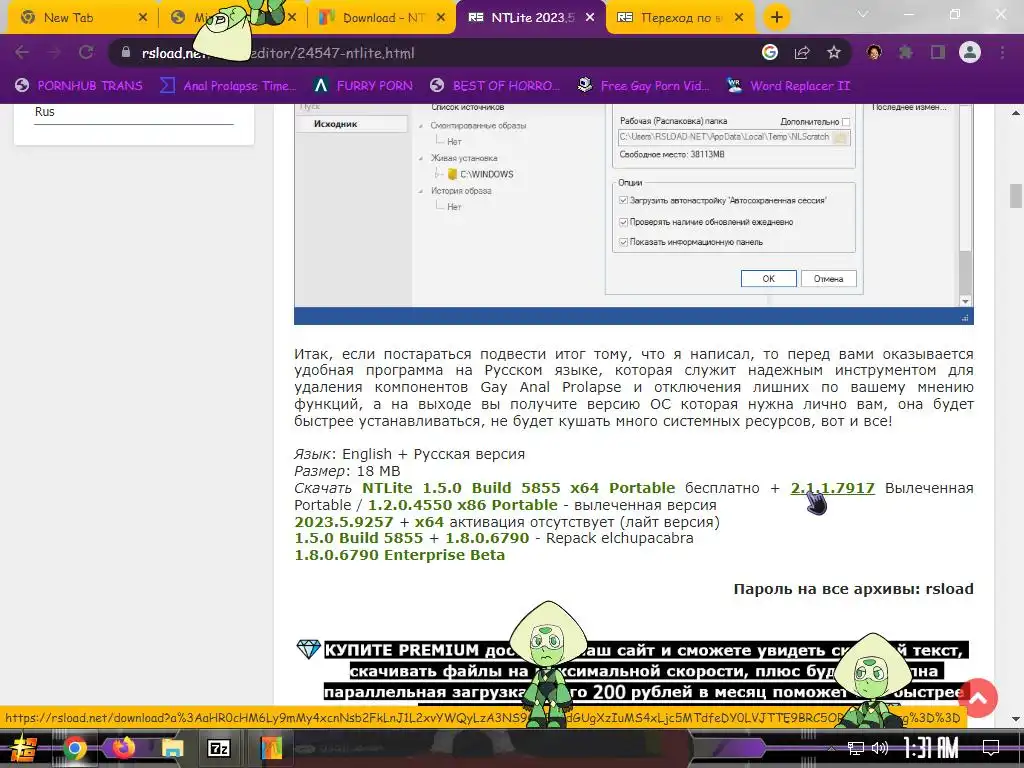The height and width of the screenshot is (768, 1024).
Task: Open the Windows Start menu
Action: [x=24, y=748]
